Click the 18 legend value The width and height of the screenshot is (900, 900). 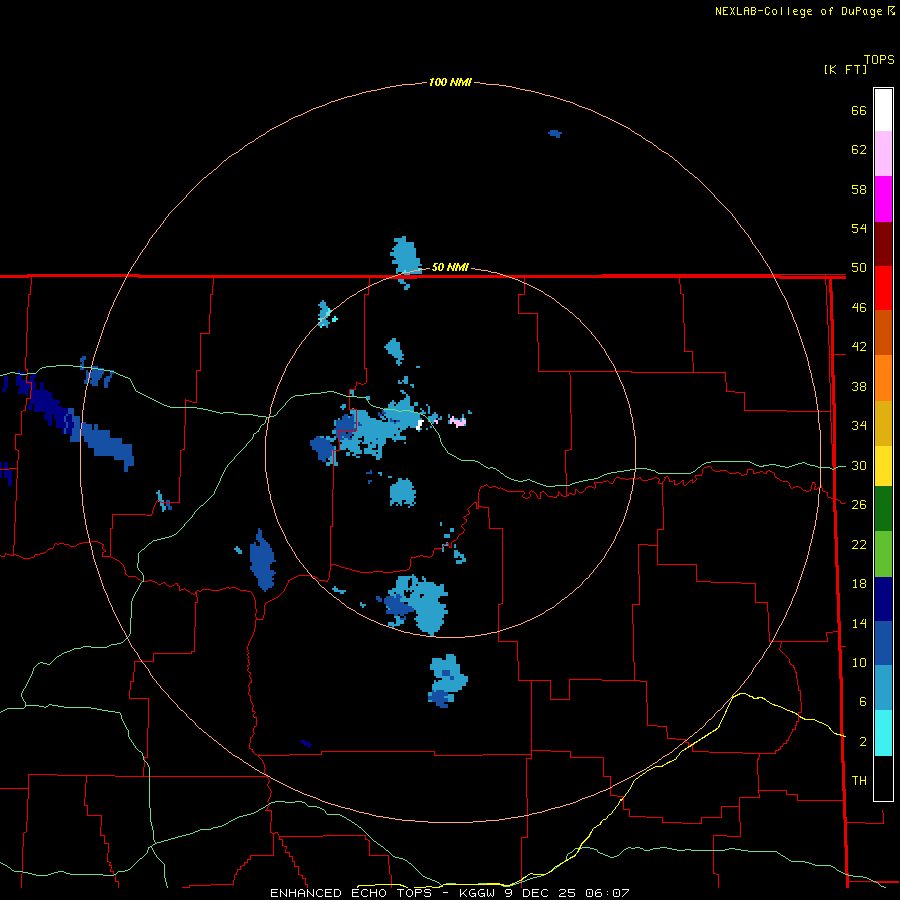(x=859, y=584)
